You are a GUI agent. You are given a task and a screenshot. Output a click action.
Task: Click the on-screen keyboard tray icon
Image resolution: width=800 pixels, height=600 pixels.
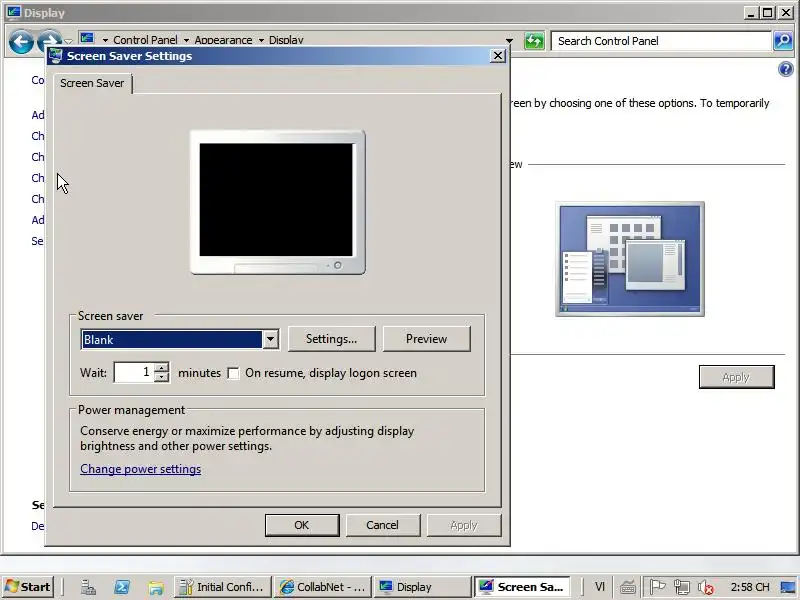pos(628,588)
